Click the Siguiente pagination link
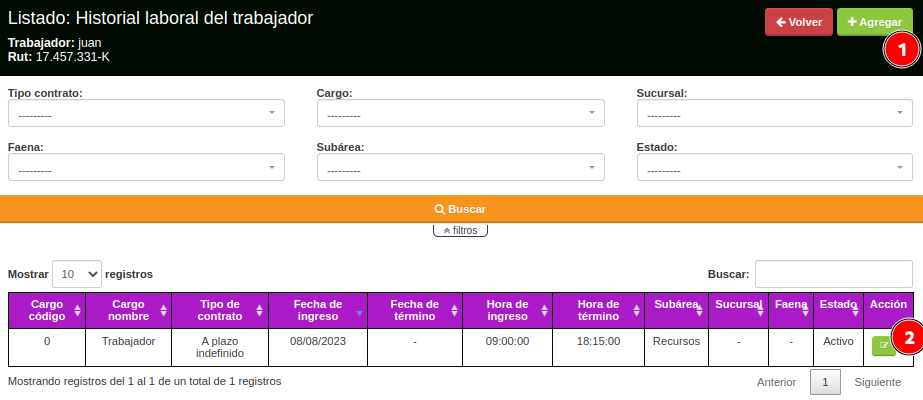The height and width of the screenshot is (400, 923). pyautogui.click(x=878, y=382)
